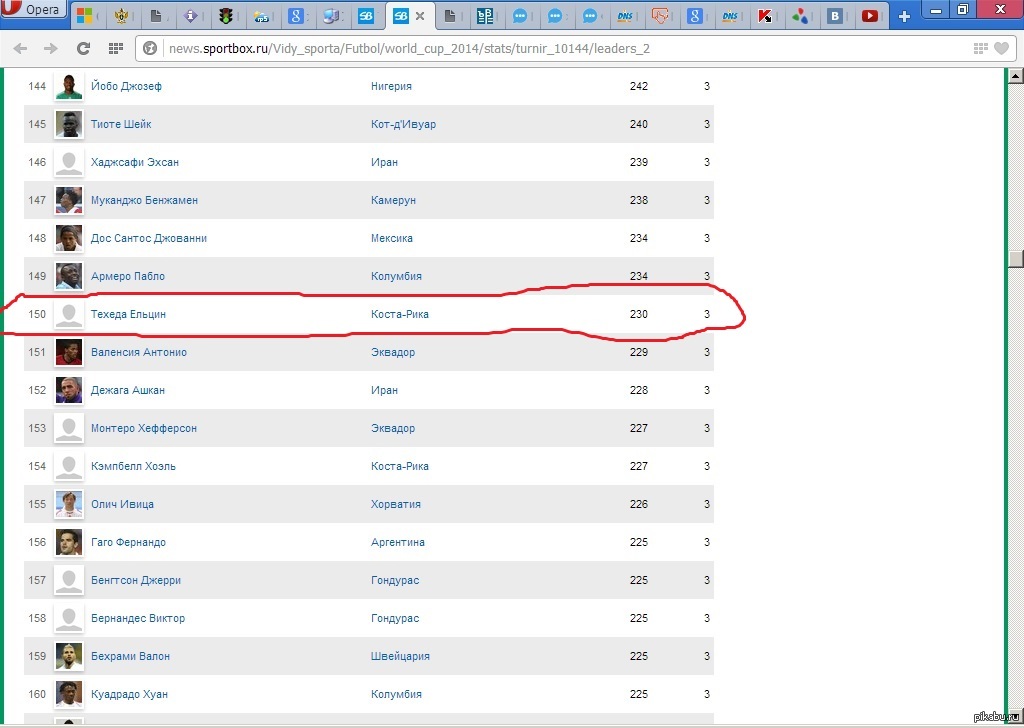
Task: Open player Олич Ивица profile
Action: (122, 504)
